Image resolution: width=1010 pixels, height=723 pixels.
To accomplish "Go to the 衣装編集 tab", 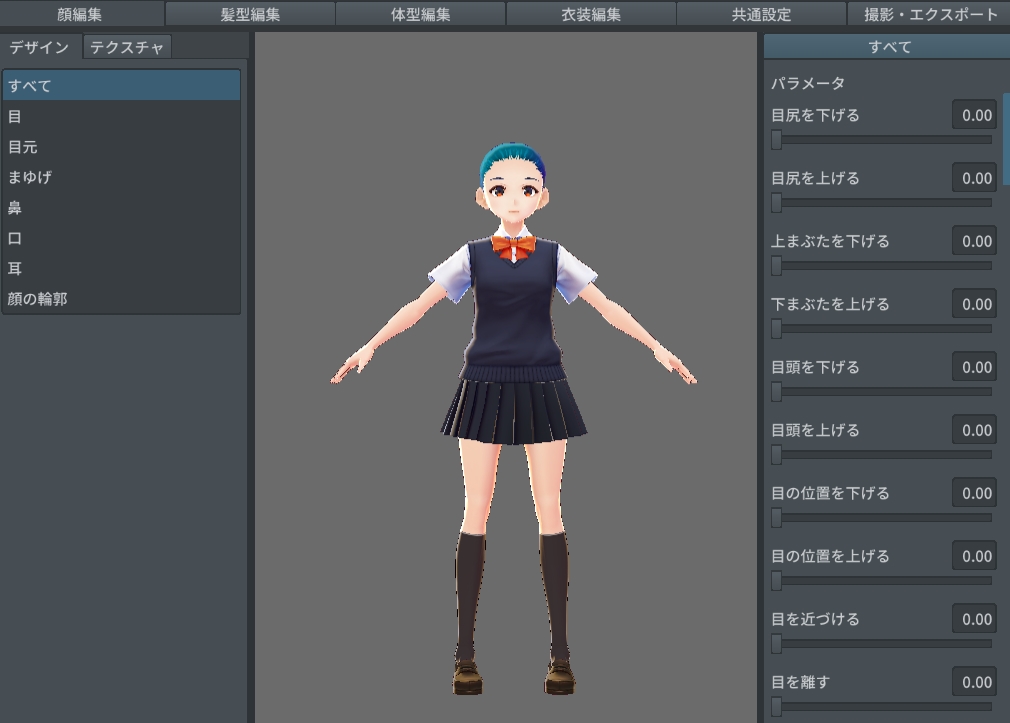I will (x=591, y=14).
